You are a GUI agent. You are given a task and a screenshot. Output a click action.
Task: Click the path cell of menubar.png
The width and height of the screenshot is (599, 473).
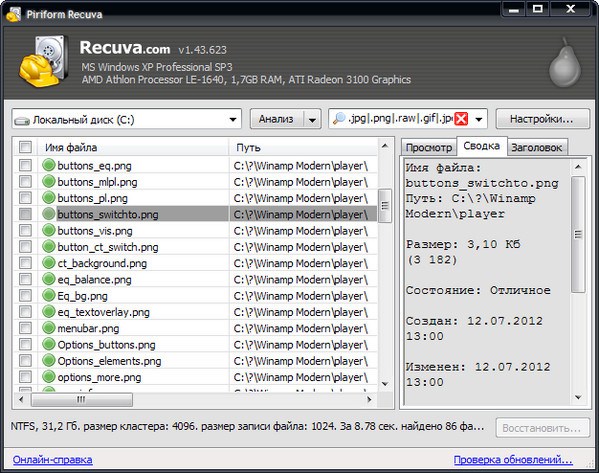301,328
